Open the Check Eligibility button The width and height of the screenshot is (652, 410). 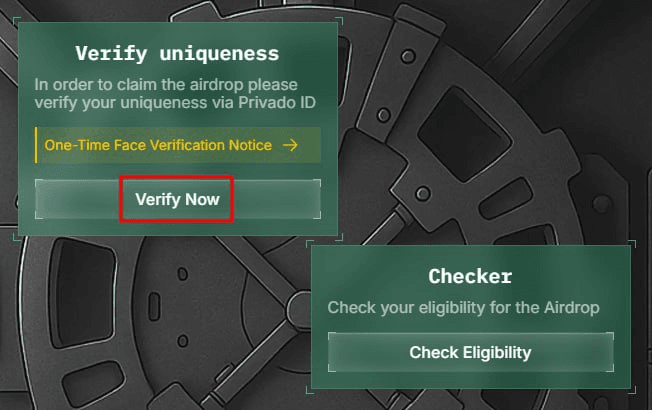(471, 352)
